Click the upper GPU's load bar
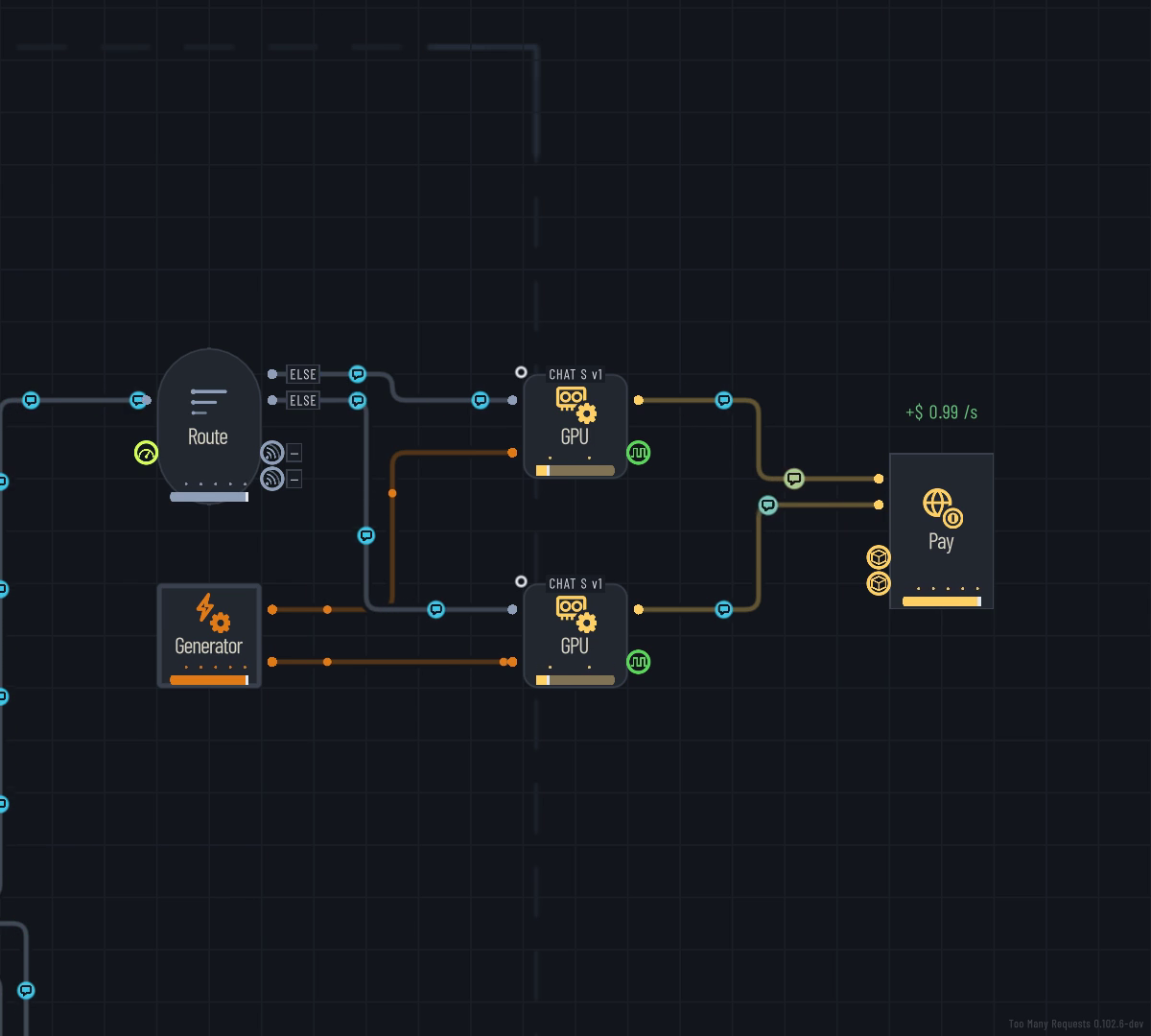Image resolution: width=1151 pixels, height=1036 pixels. [x=575, y=471]
